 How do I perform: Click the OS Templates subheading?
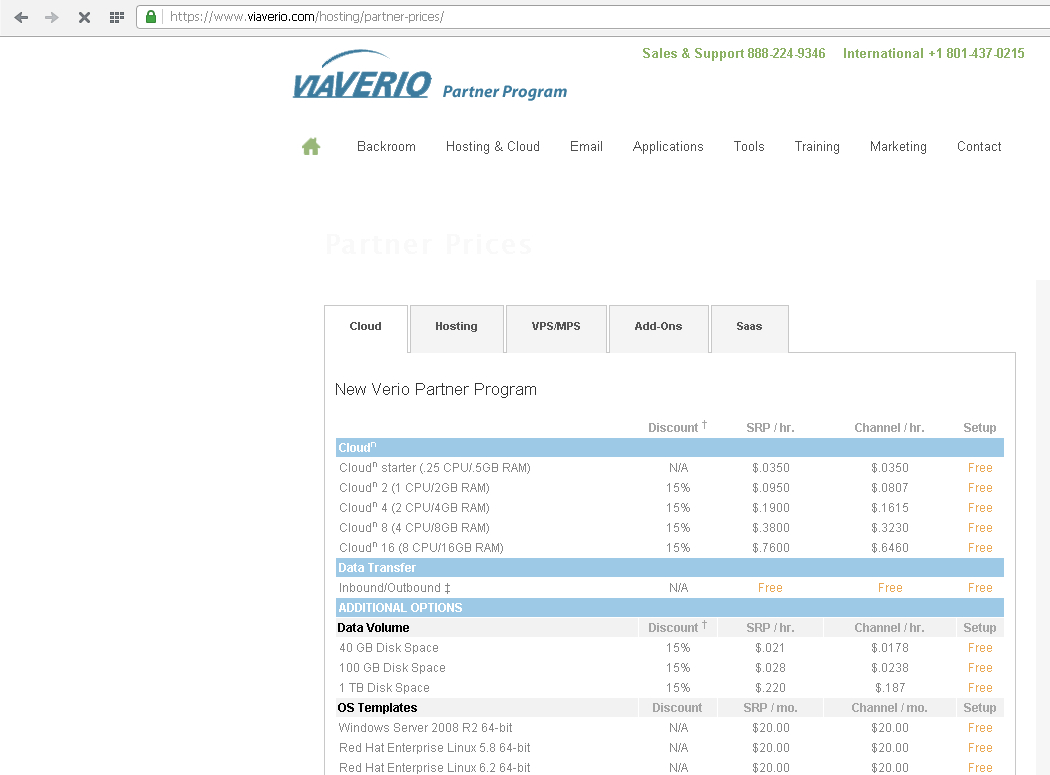[x=377, y=708]
